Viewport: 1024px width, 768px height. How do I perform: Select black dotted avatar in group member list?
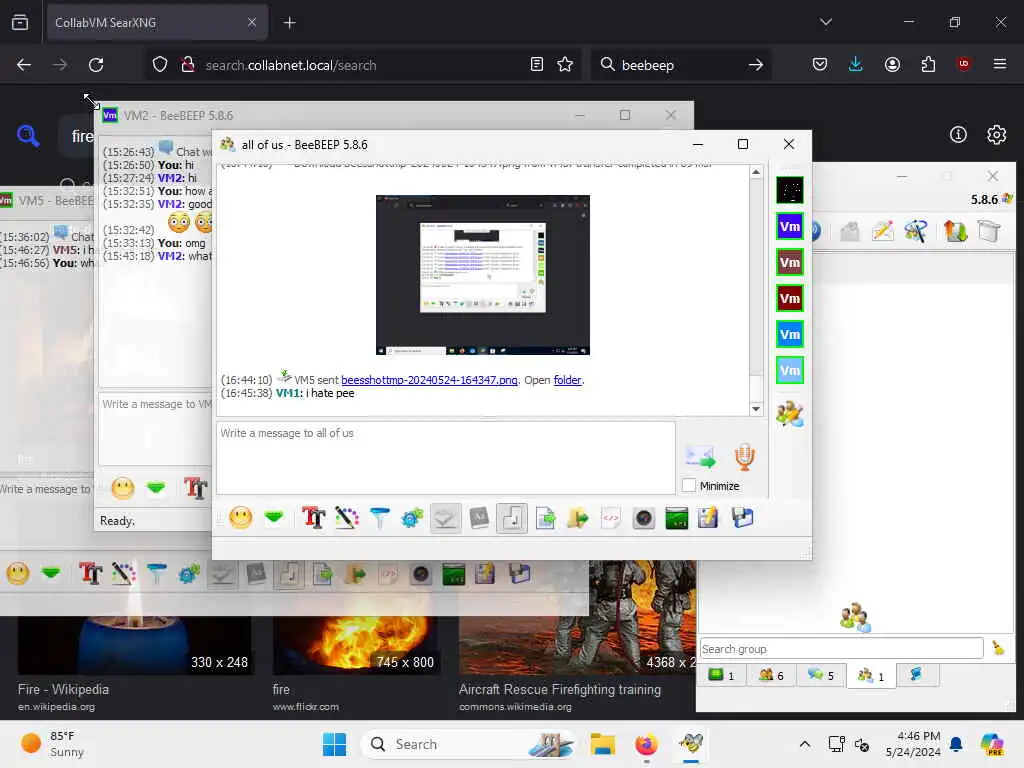point(790,191)
